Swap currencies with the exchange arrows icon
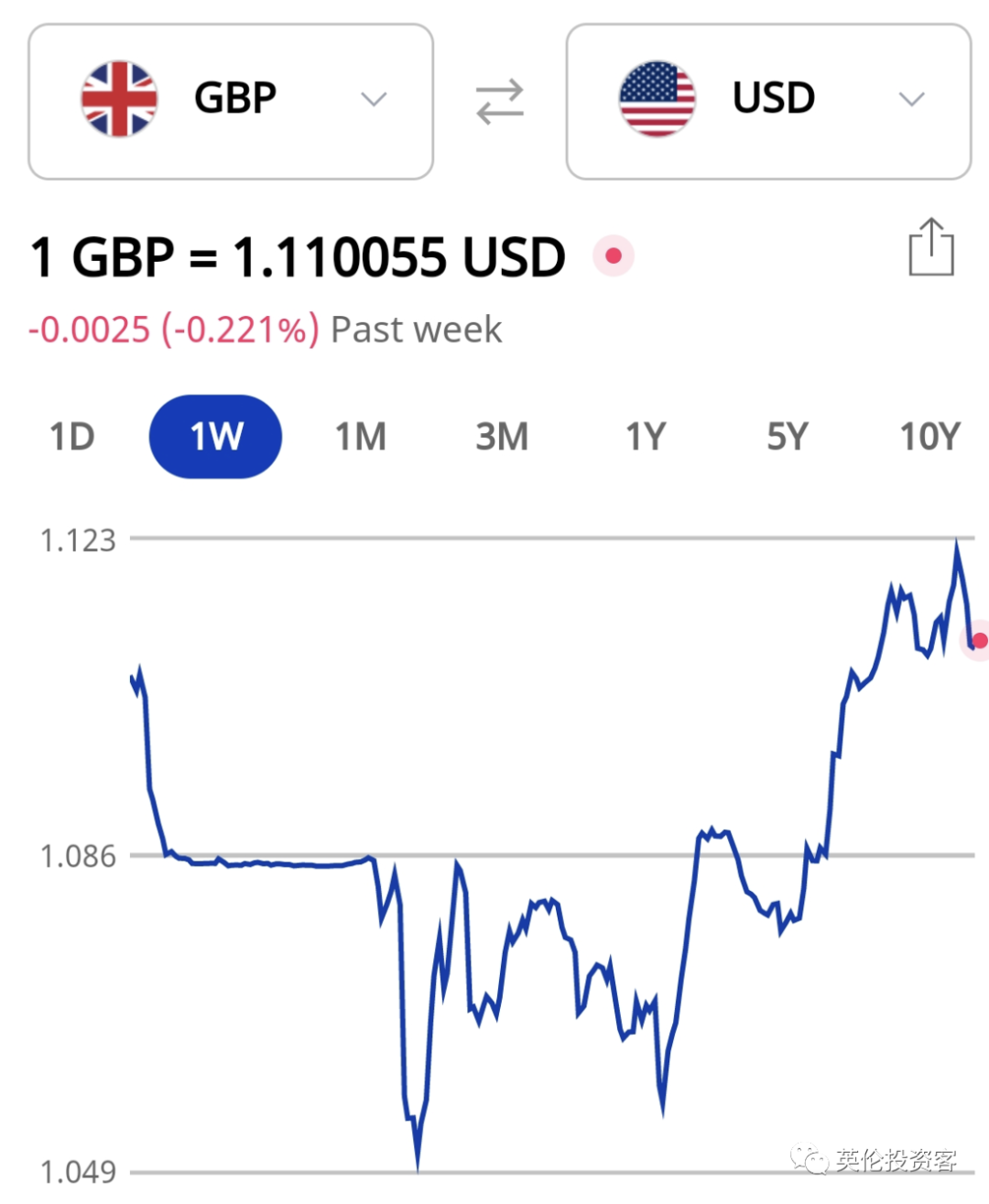989x1204 pixels. point(500,102)
